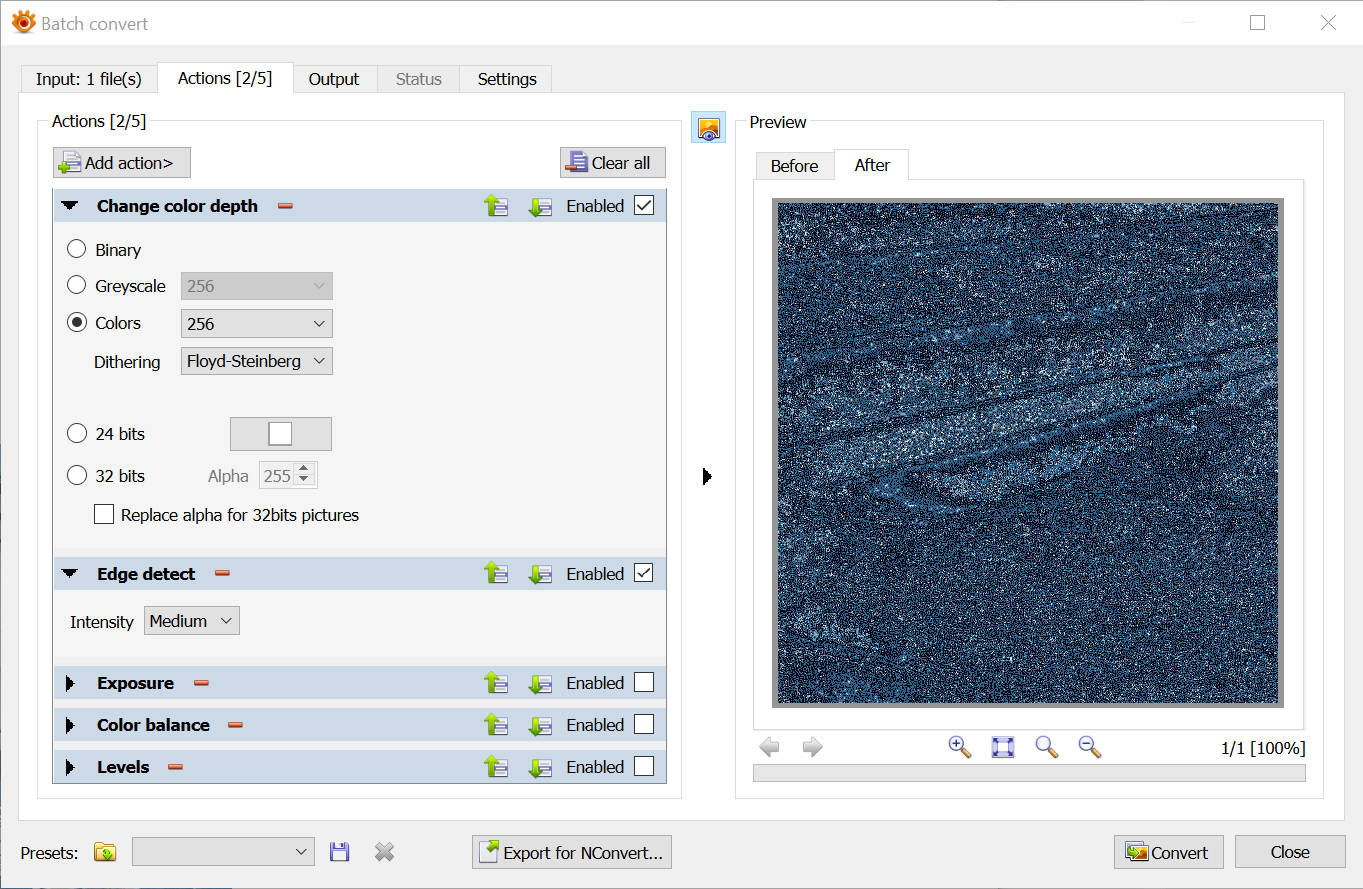Viewport: 1363px width, 889px height.
Task: Save the current preset
Action: (340, 852)
